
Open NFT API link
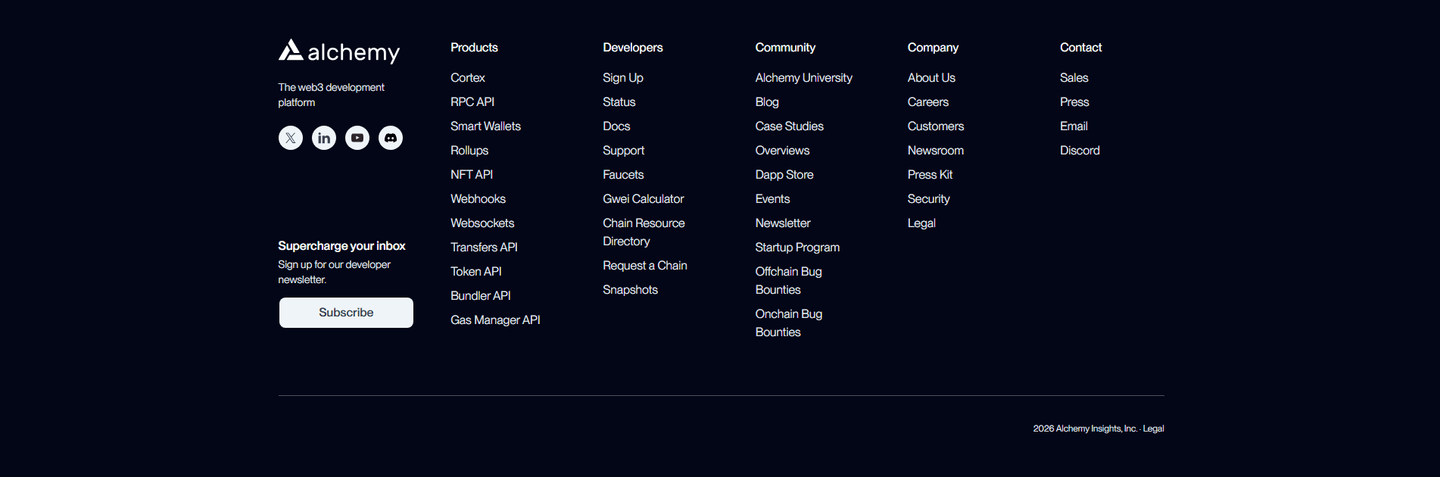pos(472,174)
